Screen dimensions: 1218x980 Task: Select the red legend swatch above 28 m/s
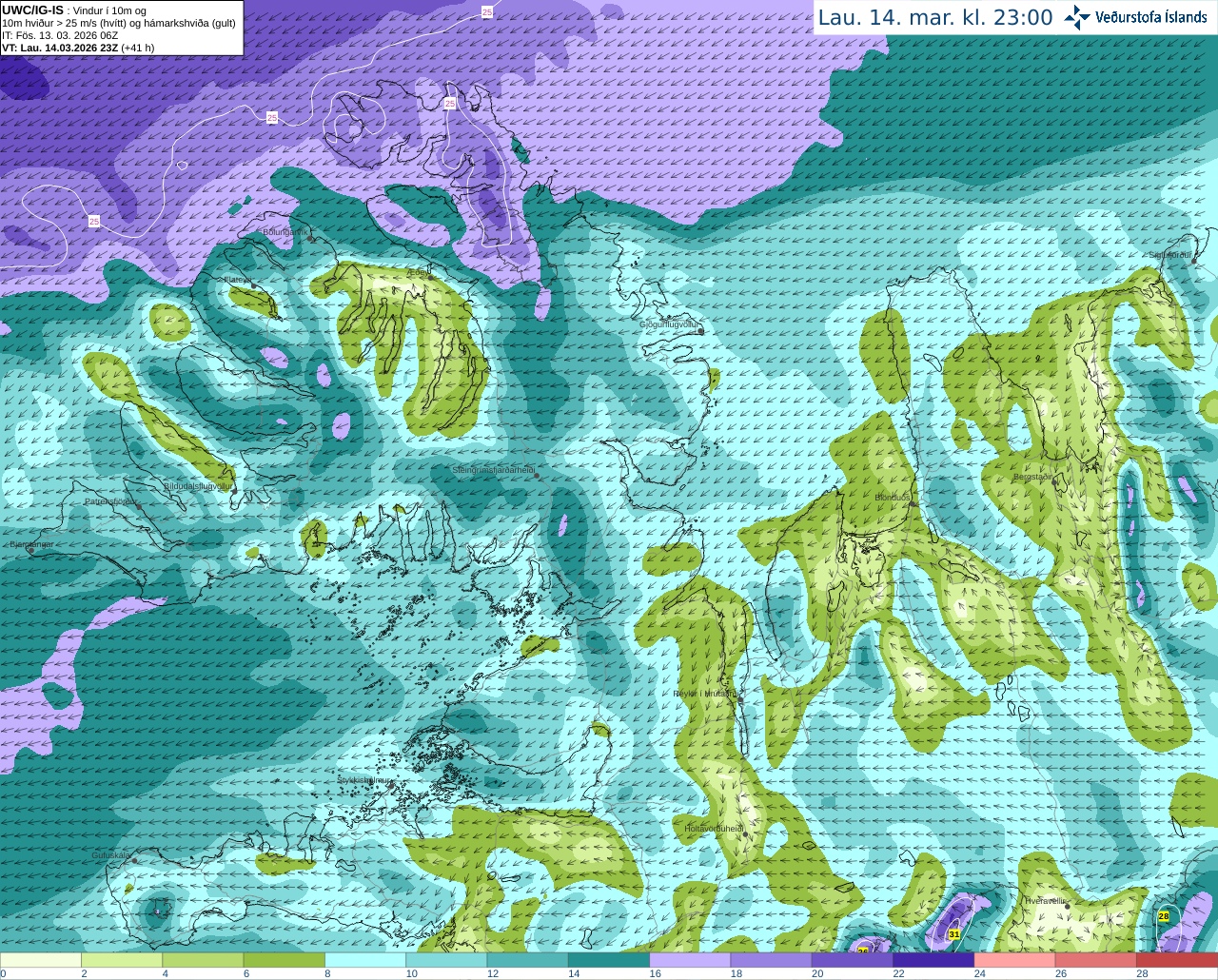tap(1177, 960)
